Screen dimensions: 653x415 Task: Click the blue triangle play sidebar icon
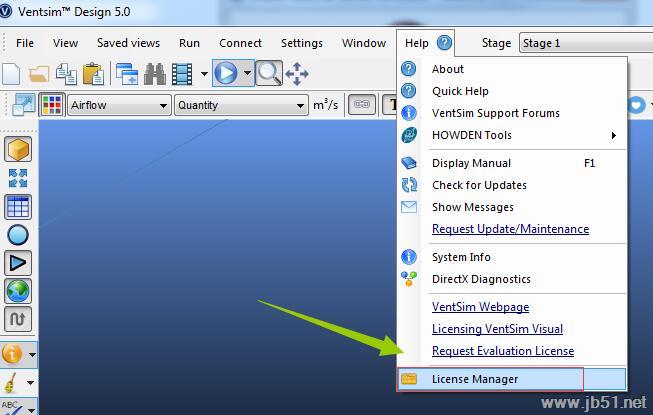(18, 263)
